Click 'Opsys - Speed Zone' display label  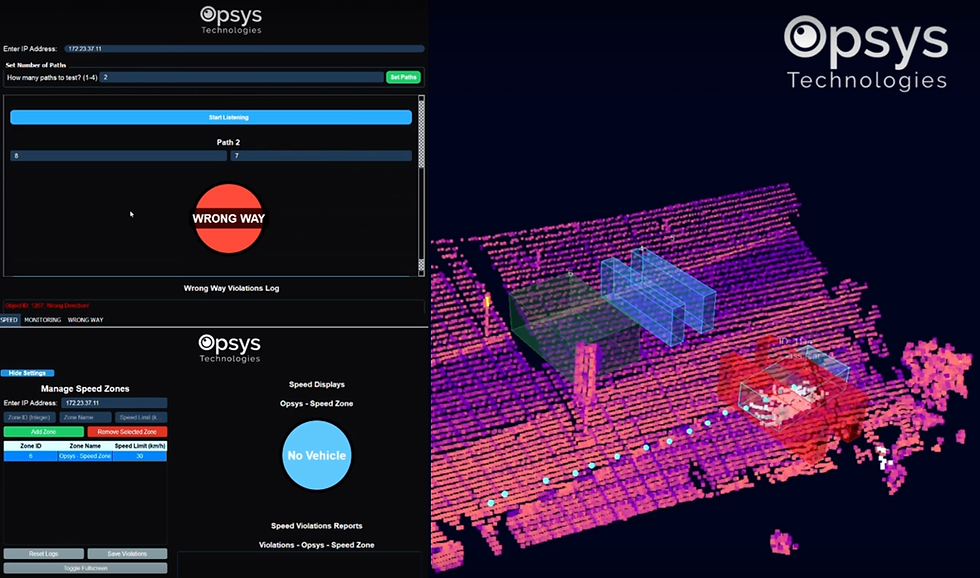[x=317, y=404]
